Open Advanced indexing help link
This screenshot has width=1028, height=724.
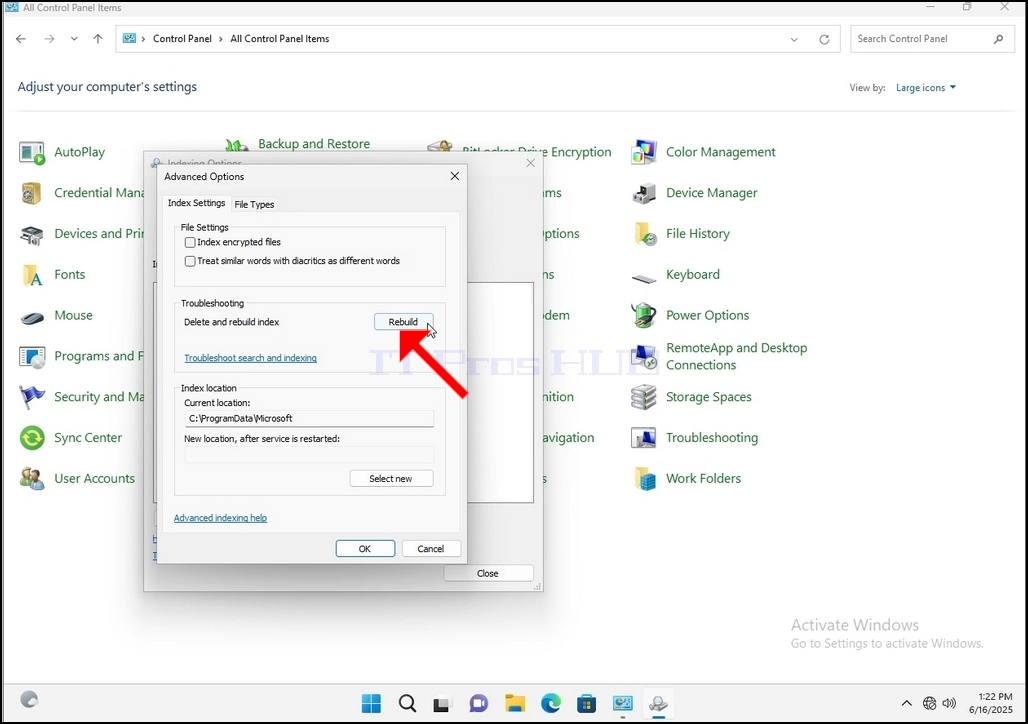(x=220, y=518)
